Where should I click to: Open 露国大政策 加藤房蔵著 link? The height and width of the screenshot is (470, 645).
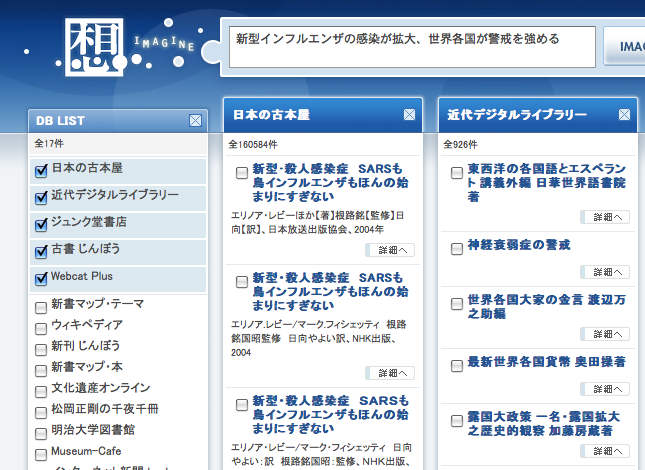point(544,424)
